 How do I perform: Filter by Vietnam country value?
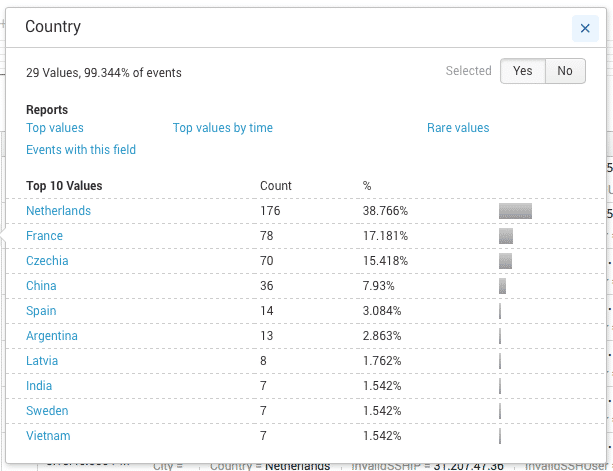click(x=48, y=436)
